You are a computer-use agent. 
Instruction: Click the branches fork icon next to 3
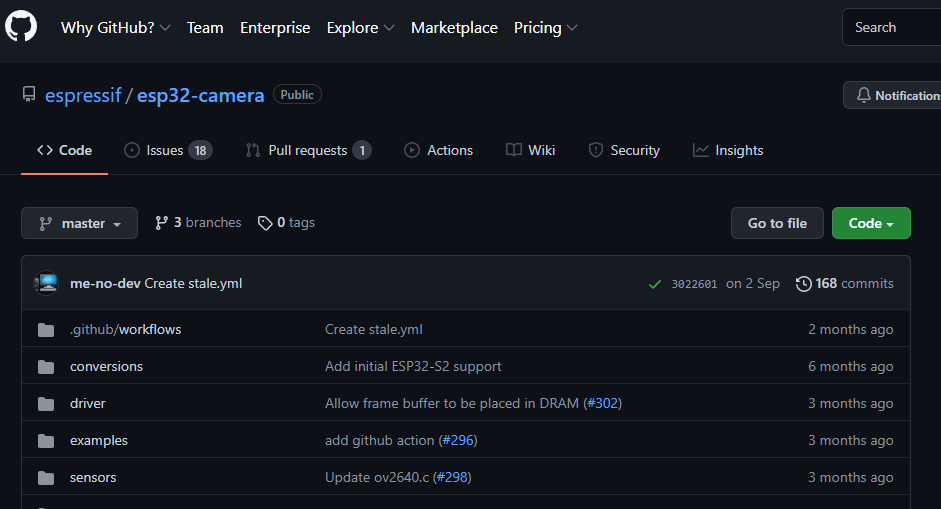click(161, 223)
